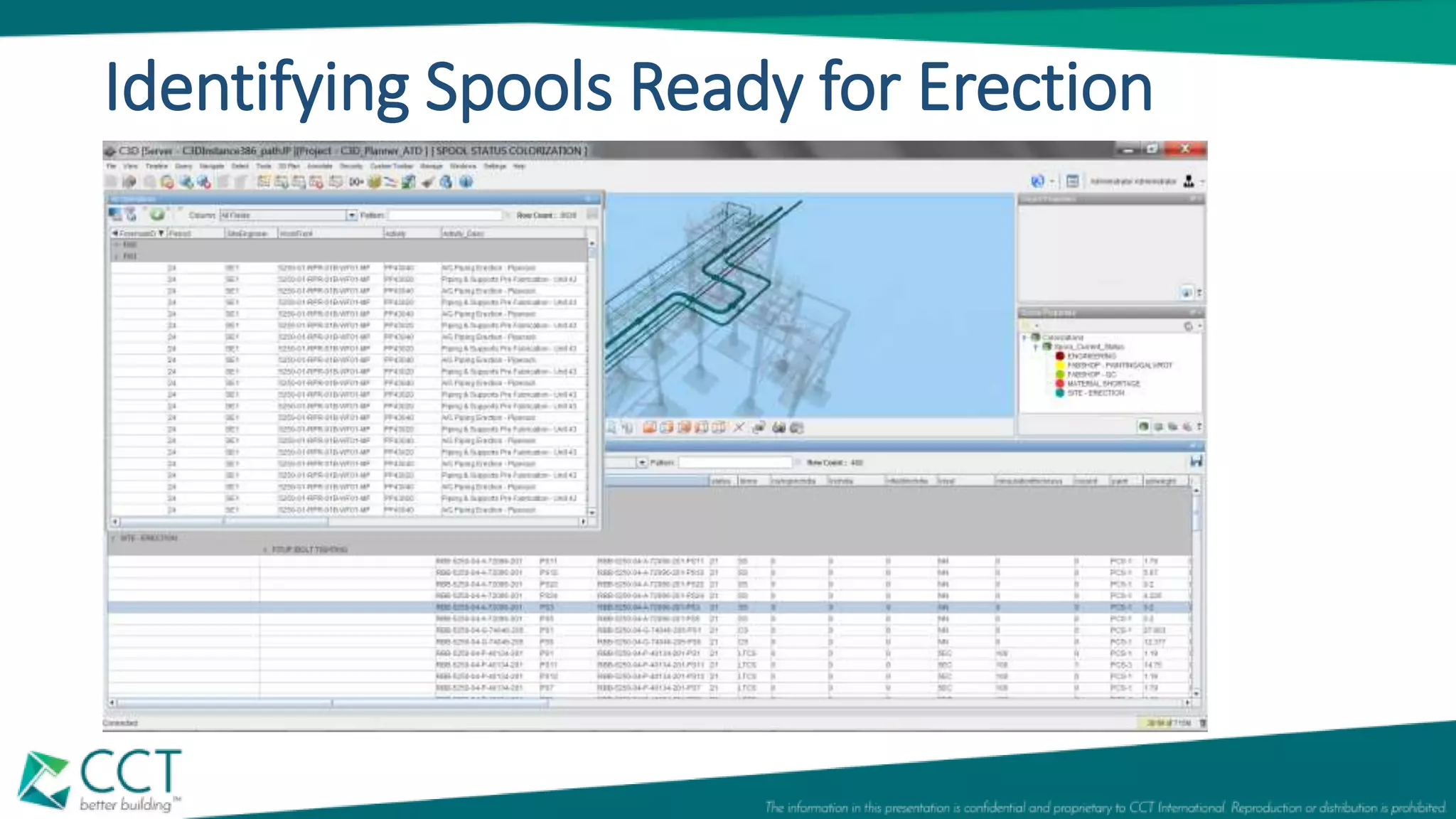Viewport: 1456px width, 819px height.
Task: Click the SITE - ERECTION teal color swatch
Action: [x=1059, y=393]
